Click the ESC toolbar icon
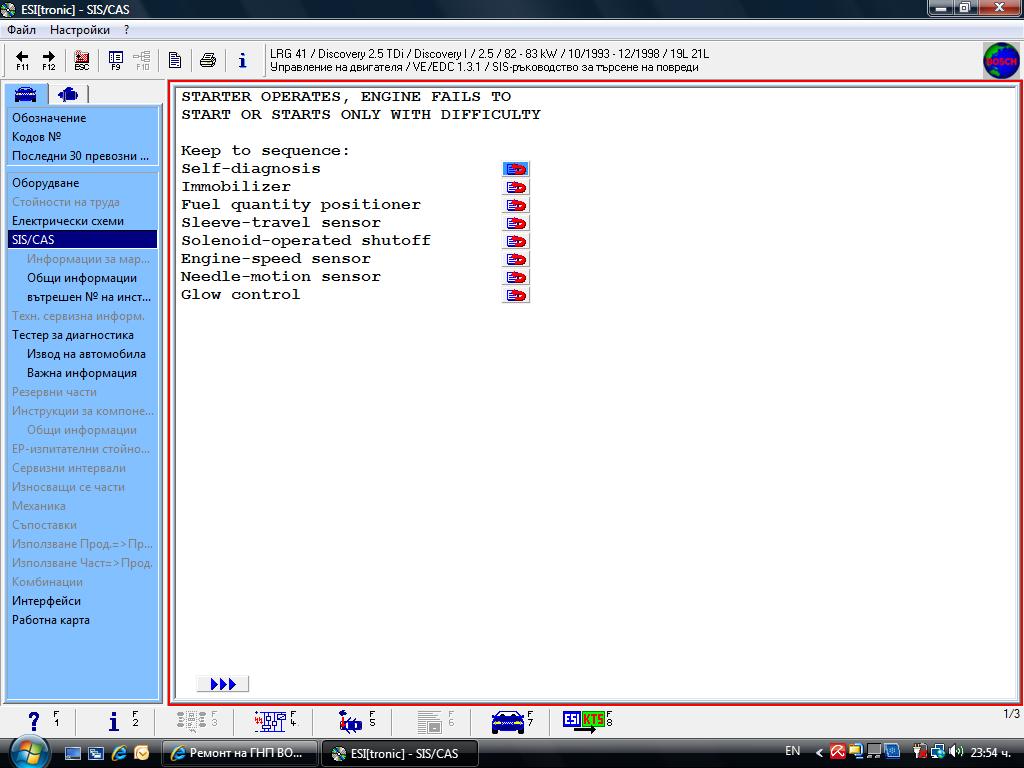 coord(82,60)
